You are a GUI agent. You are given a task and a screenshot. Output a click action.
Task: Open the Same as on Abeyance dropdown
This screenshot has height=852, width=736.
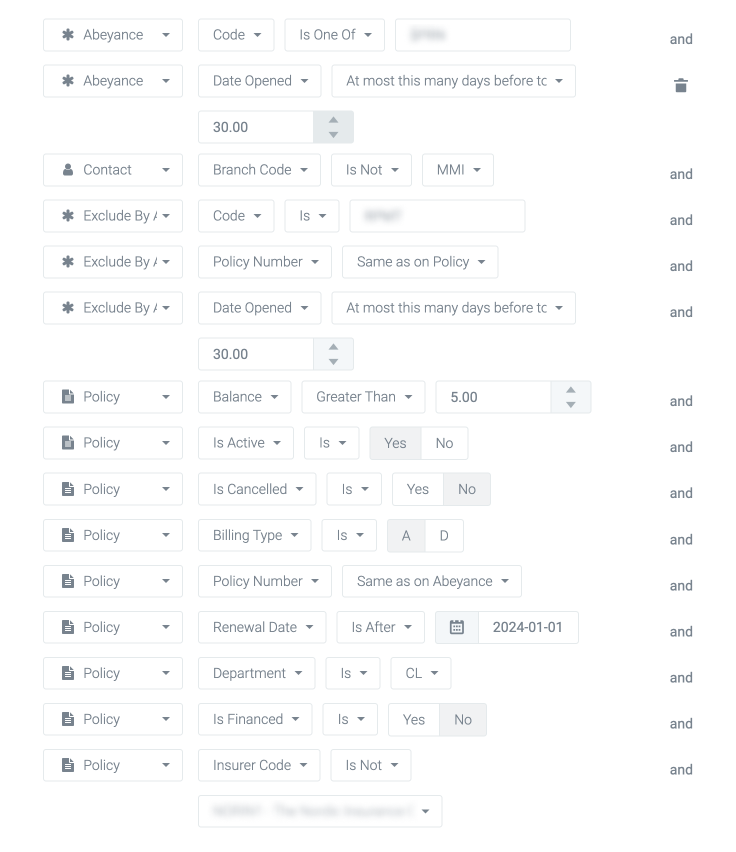point(432,581)
